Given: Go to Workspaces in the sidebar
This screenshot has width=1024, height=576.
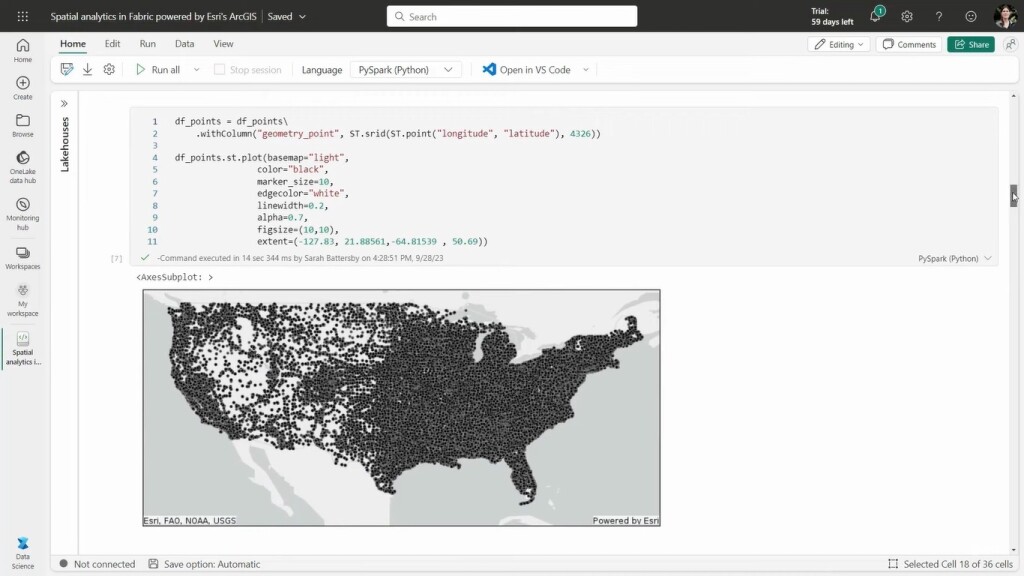Looking at the screenshot, I should (x=22, y=258).
